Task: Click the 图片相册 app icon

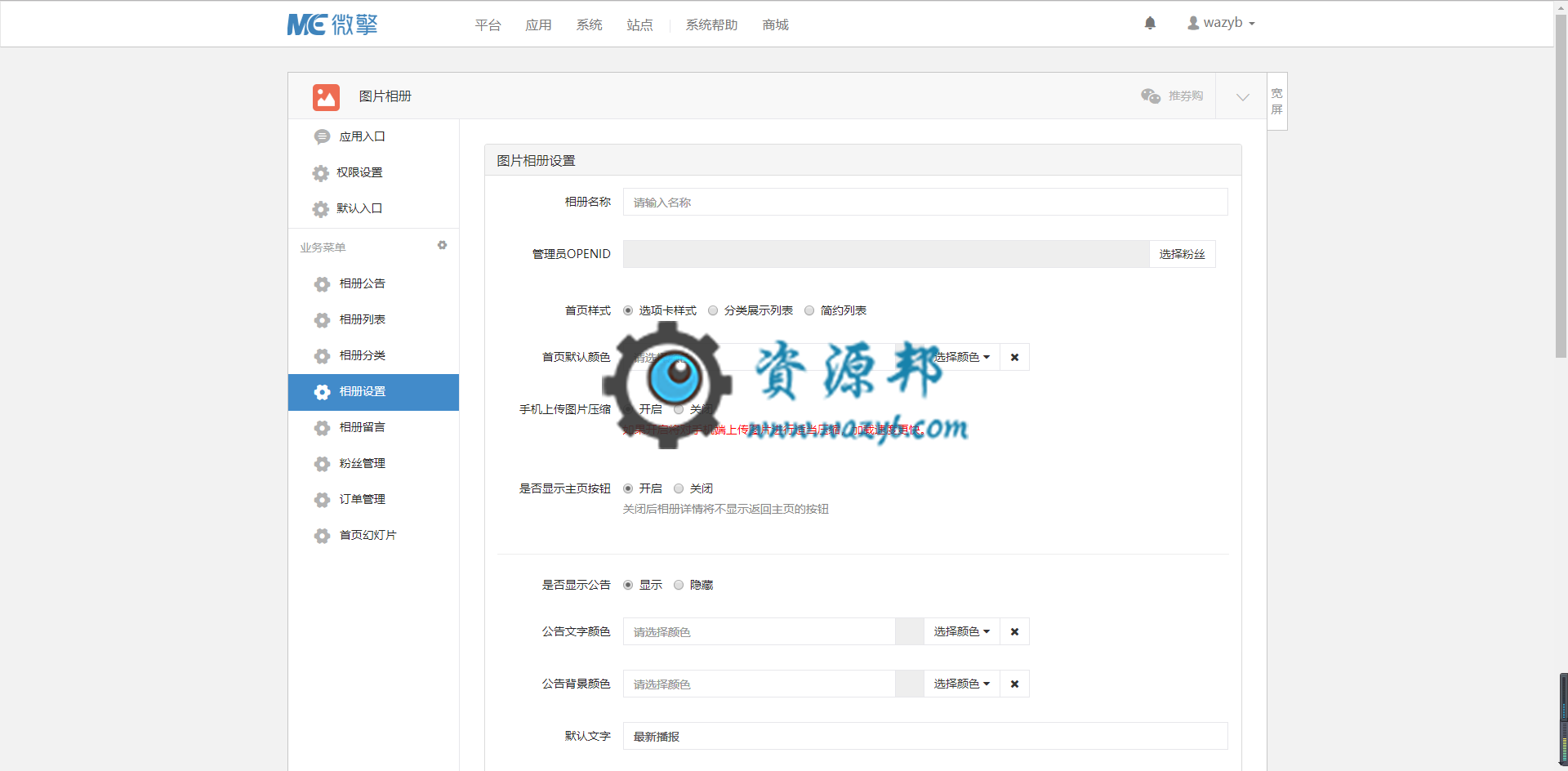Action: point(326,97)
